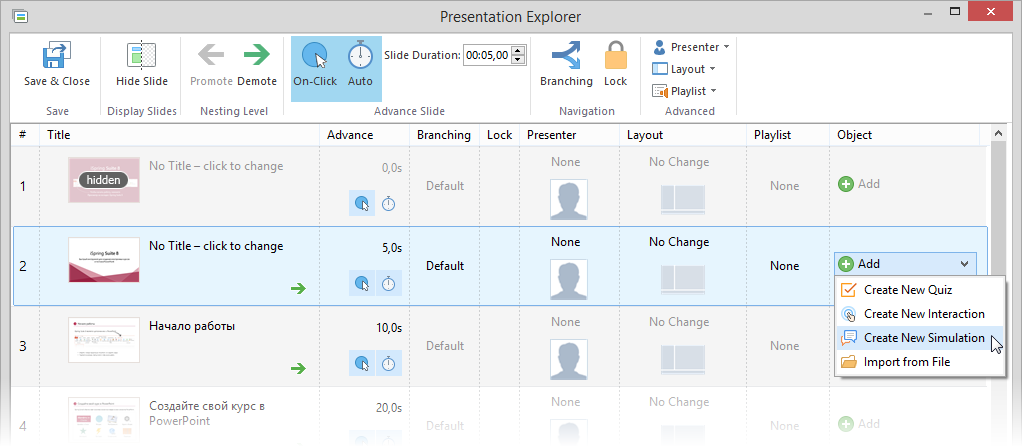Toggle On-Click advance mode in ribbon
This screenshot has height=447, width=1022.
tap(315, 57)
